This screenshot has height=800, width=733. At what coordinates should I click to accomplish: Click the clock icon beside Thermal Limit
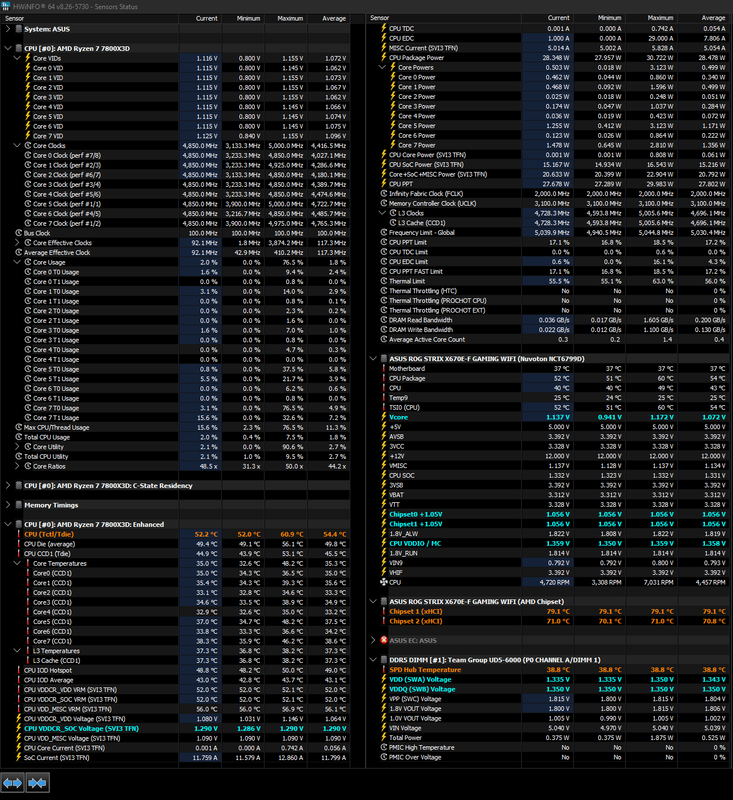click(384, 281)
